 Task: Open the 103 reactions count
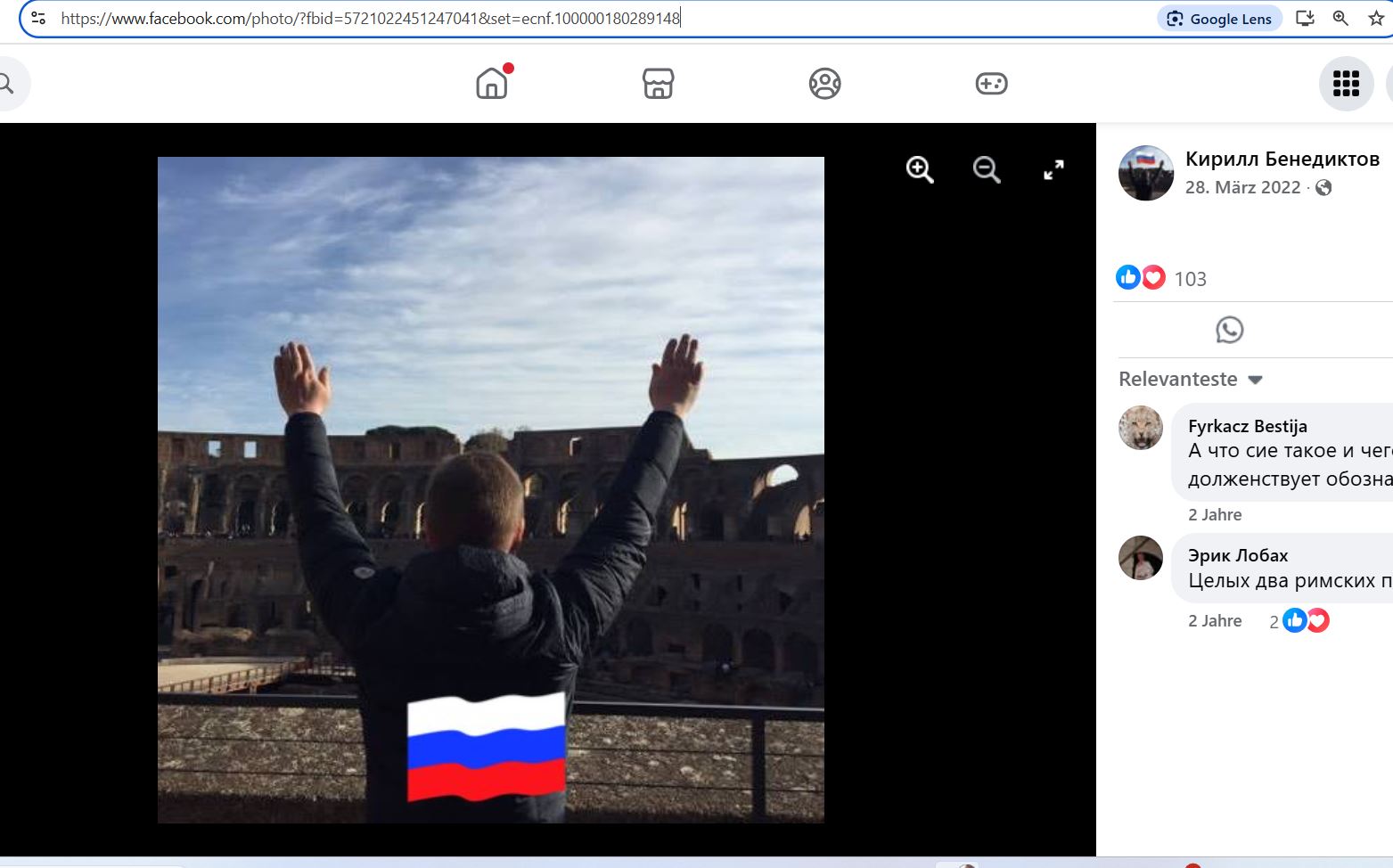[1190, 279]
